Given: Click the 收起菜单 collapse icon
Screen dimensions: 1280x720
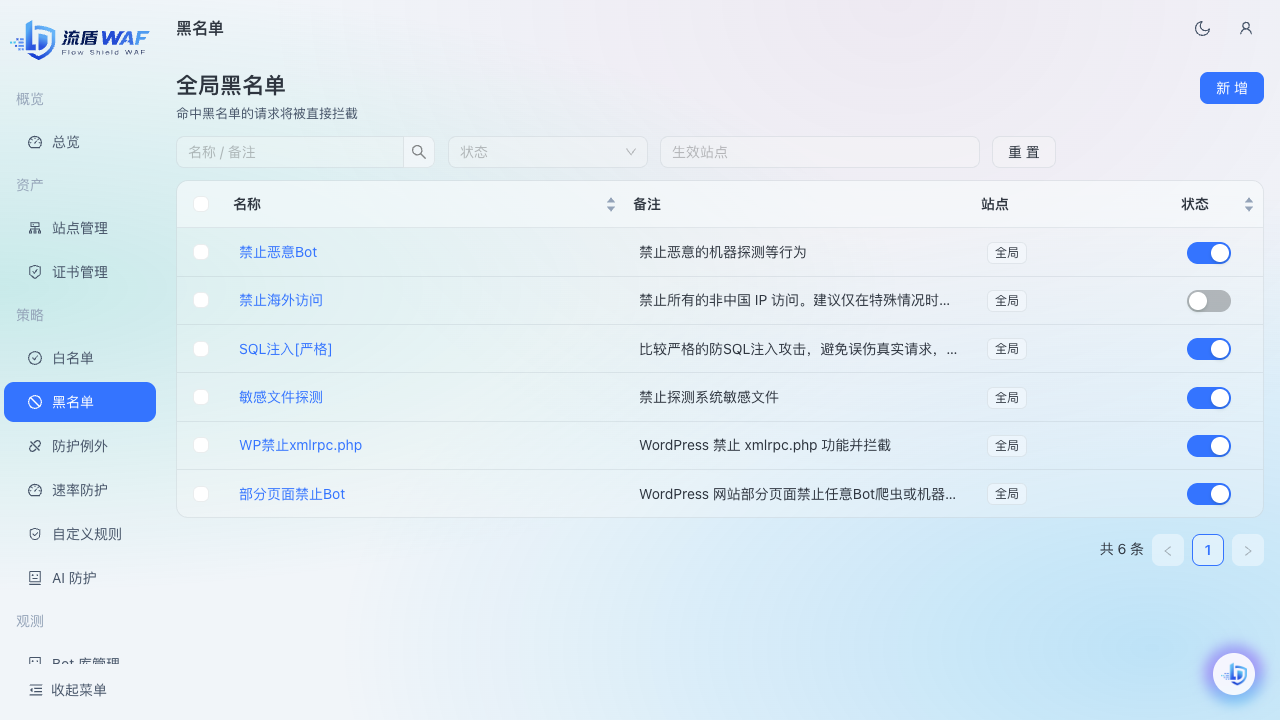Looking at the screenshot, I should (36, 690).
